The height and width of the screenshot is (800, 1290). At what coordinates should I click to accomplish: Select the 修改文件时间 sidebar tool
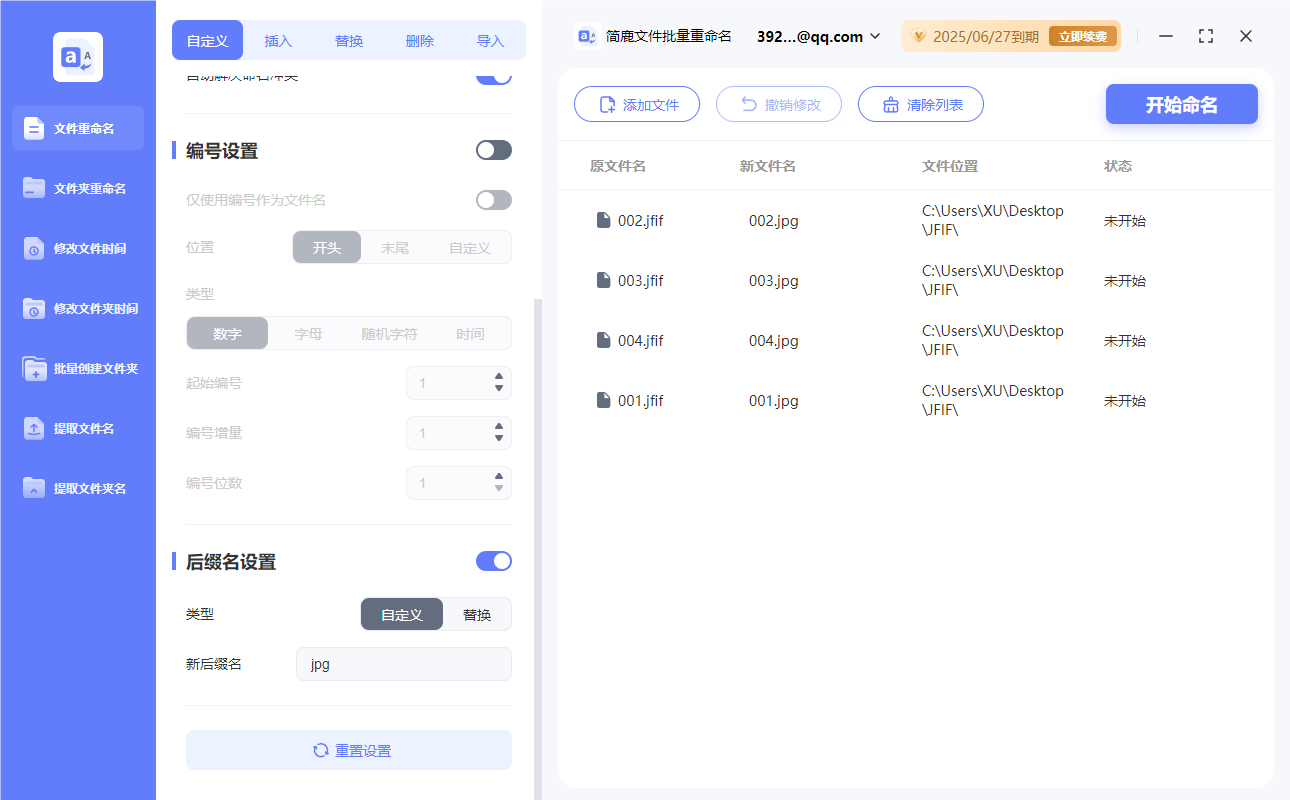77,248
